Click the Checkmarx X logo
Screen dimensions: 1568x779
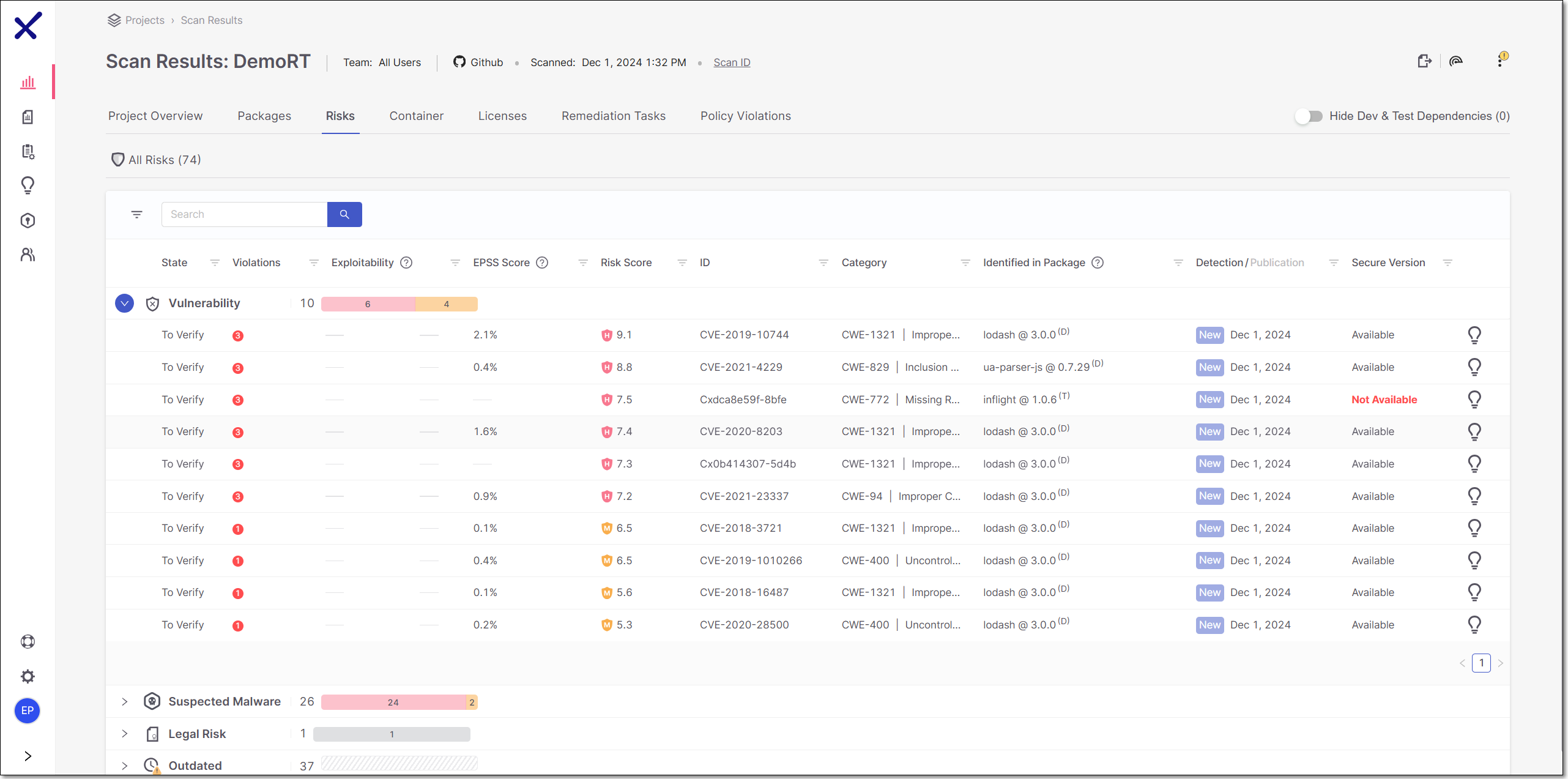[28, 26]
